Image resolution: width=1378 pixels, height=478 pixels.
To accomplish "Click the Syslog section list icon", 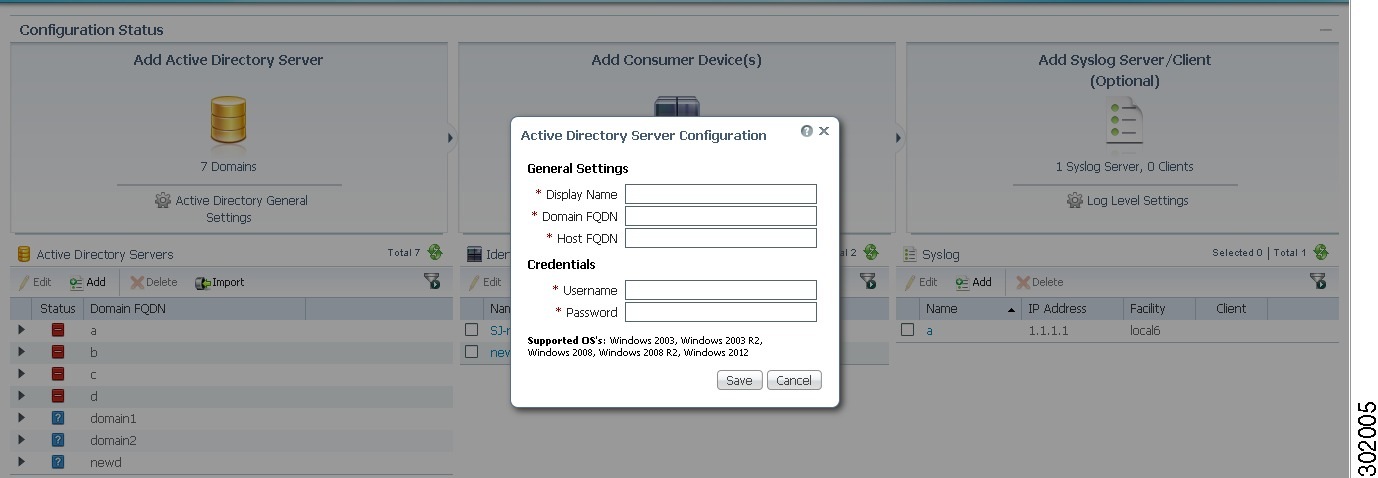I will tap(910, 254).
